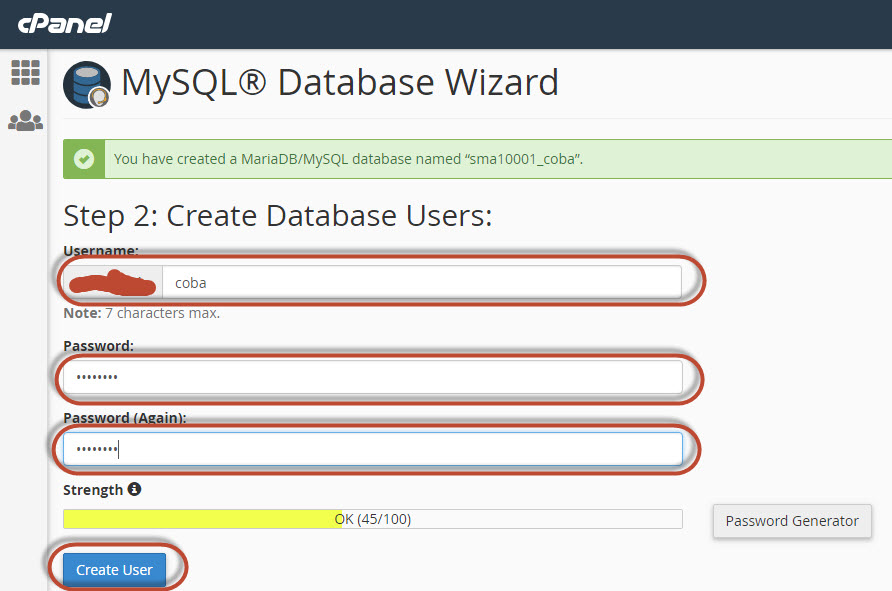Image resolution: width=892 pixels, height=591 pixels.
Task: Focus the Username field containing "coba"
Action: pos(420,282)
